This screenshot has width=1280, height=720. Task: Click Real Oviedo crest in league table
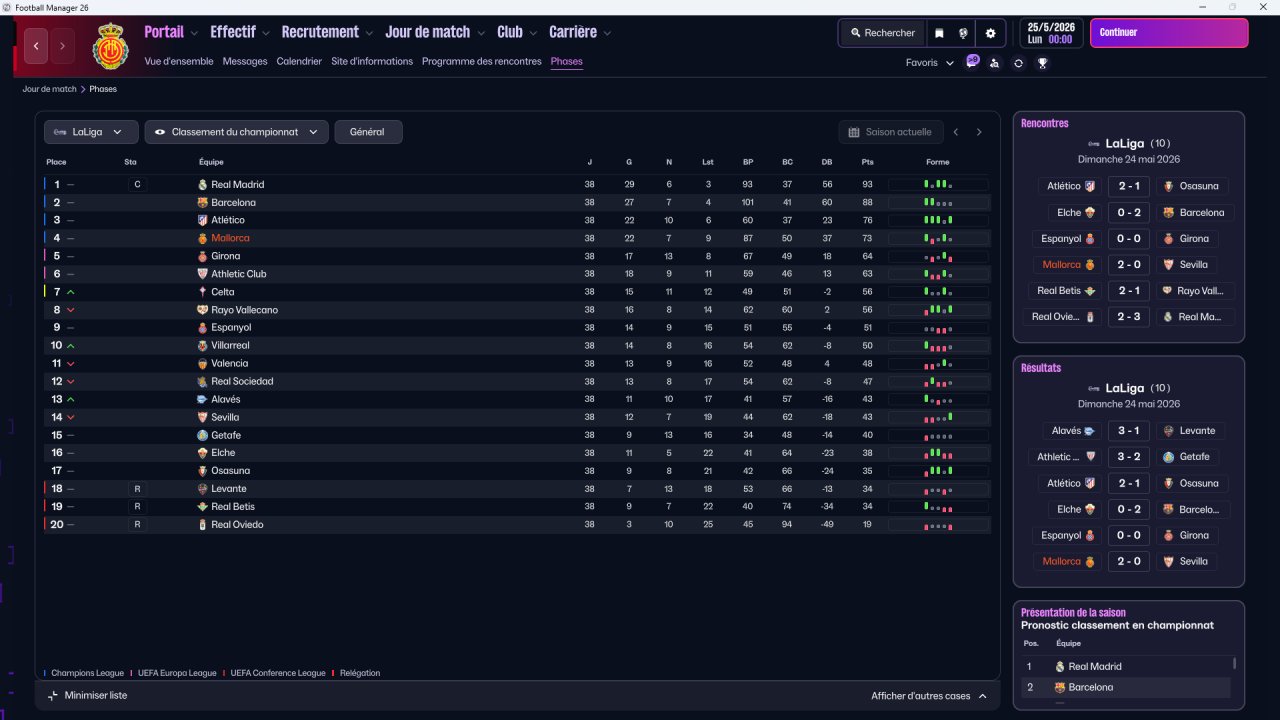(203, 524)
